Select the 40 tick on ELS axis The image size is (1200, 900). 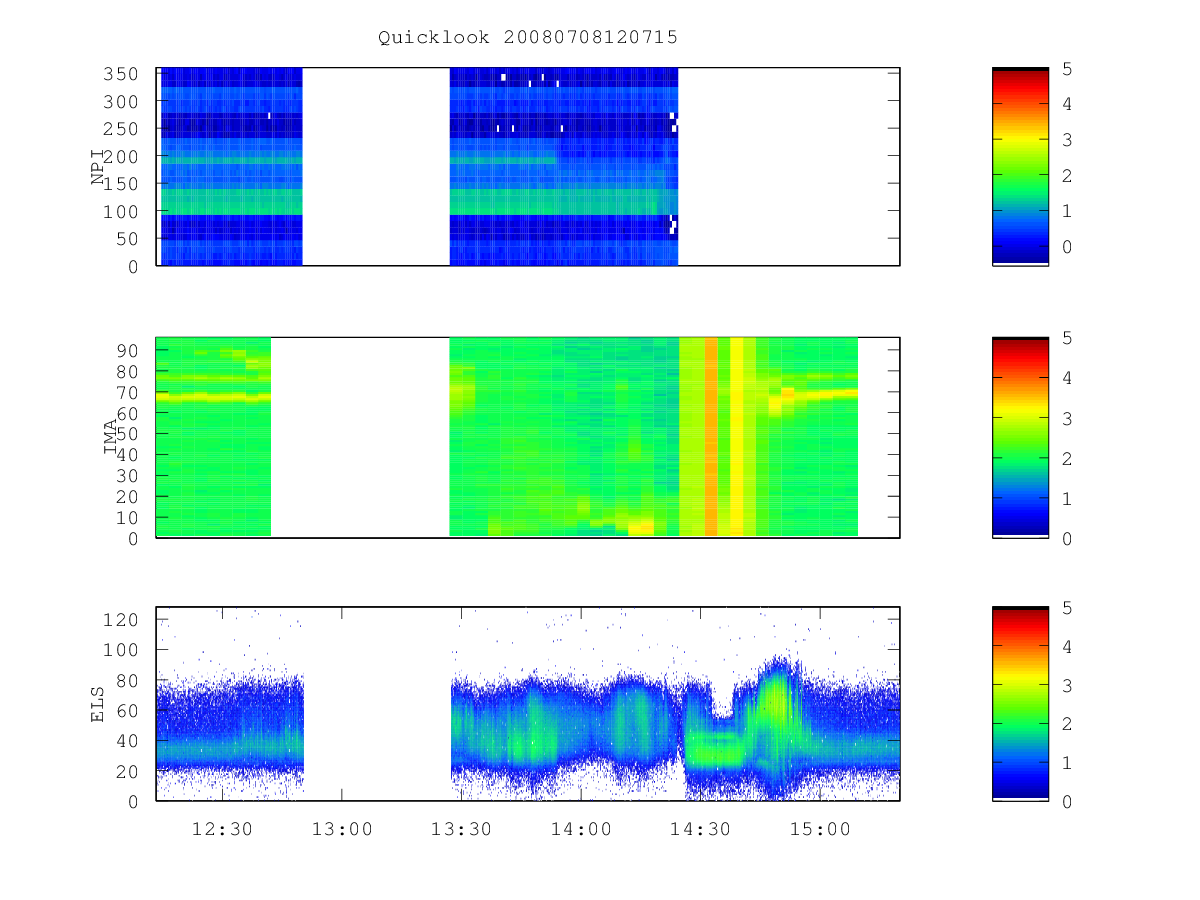[x=128, y=741]
